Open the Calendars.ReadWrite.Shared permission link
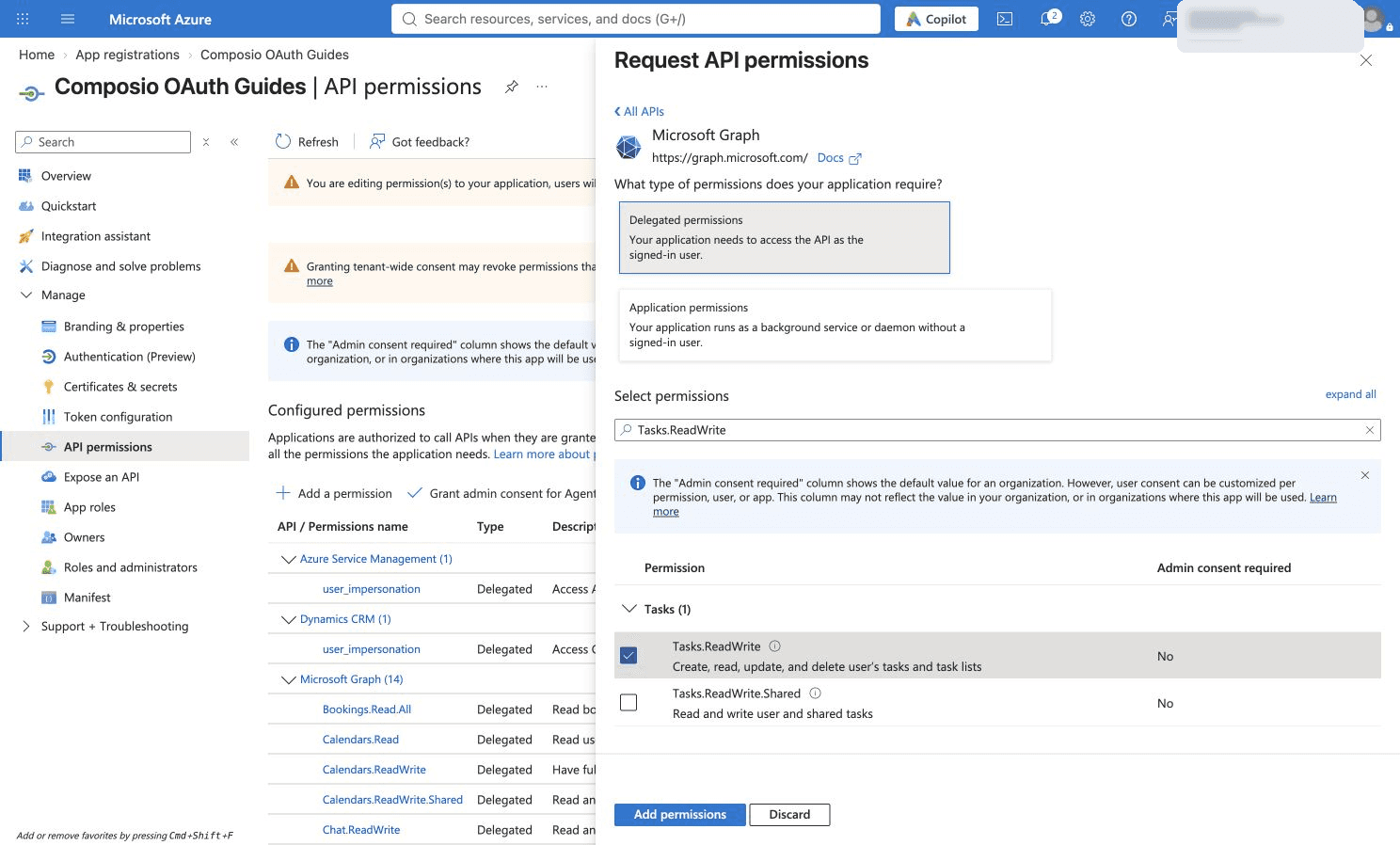Image resolution: width=1400 pixels, height=845 pixels. [392, 800]
